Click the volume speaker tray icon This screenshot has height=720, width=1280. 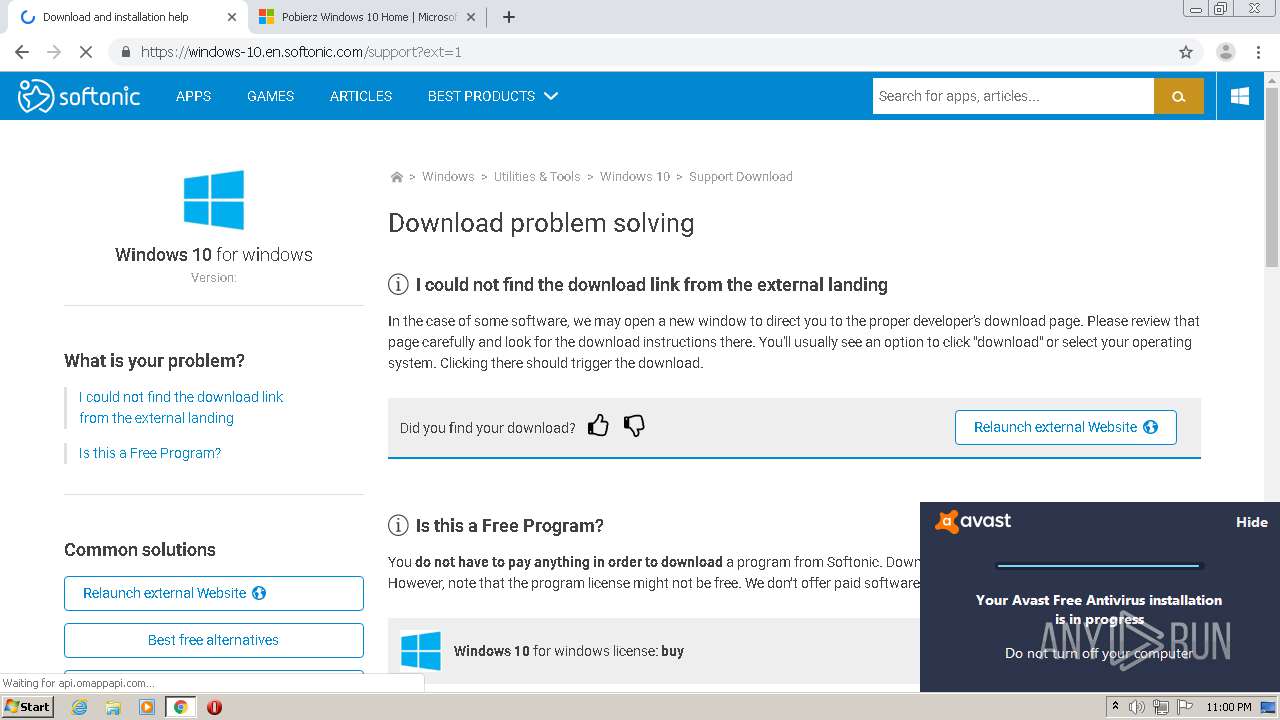coord(1137,707)
